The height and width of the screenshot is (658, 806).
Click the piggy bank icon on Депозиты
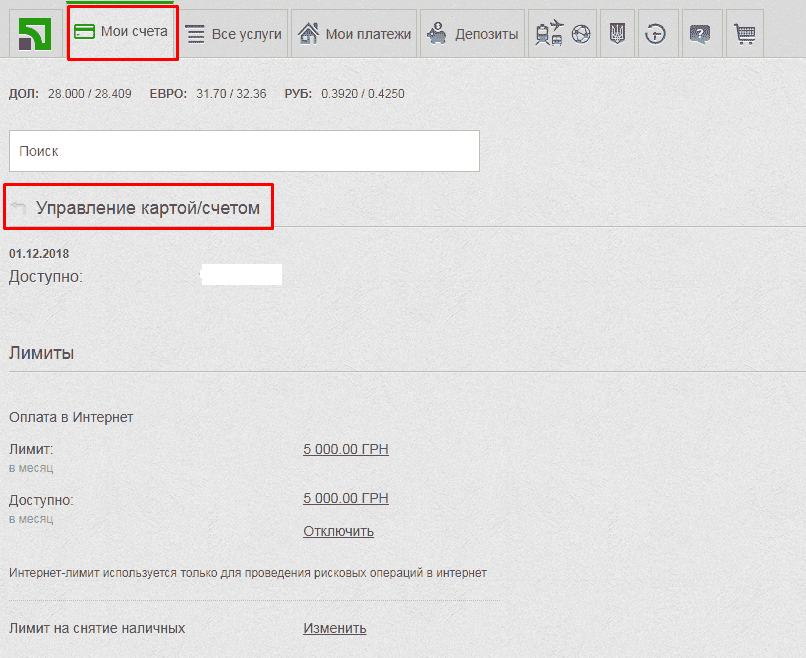coord(436,34)
